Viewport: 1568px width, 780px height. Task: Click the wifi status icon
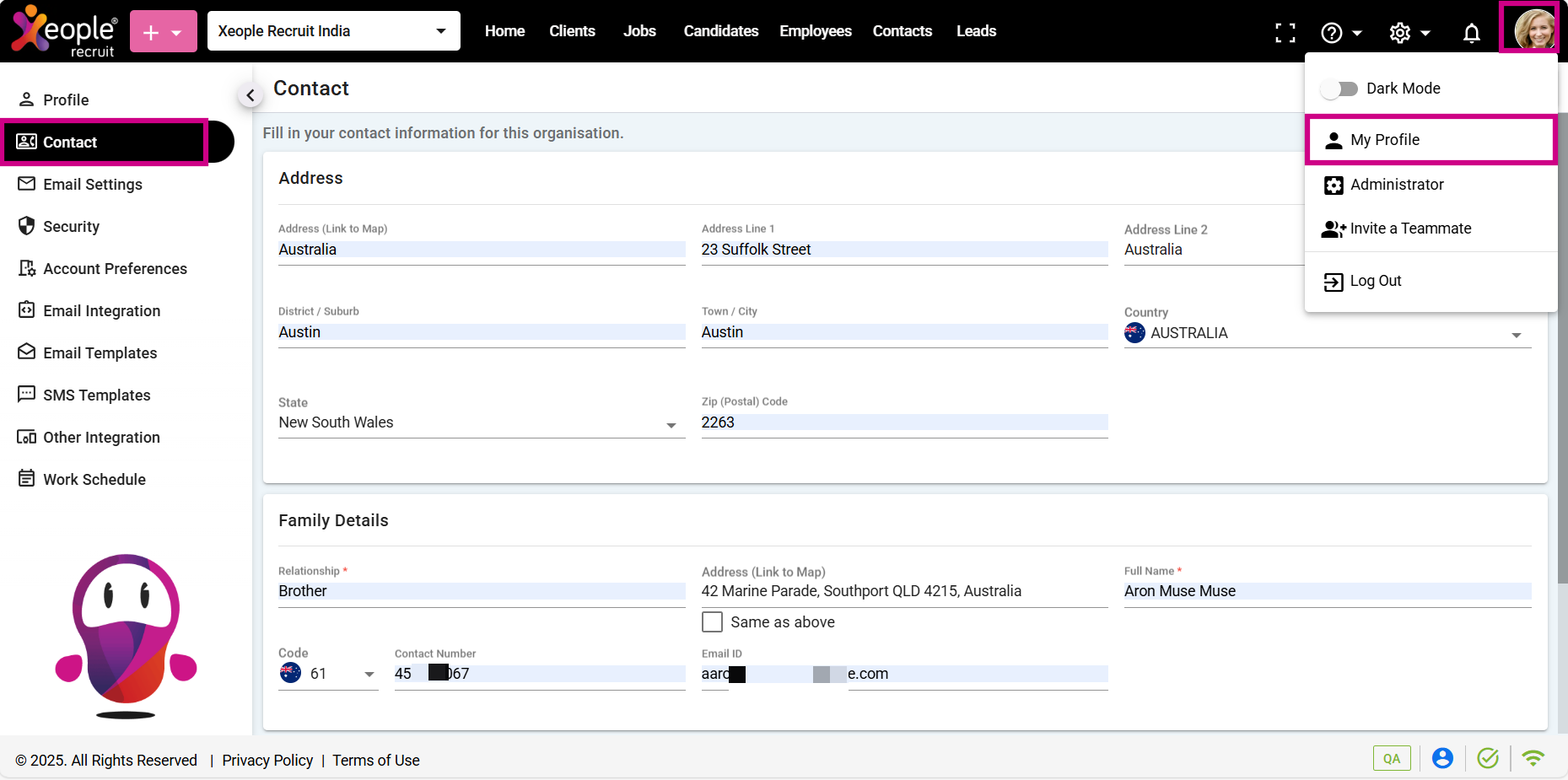tap(1533, 758)
